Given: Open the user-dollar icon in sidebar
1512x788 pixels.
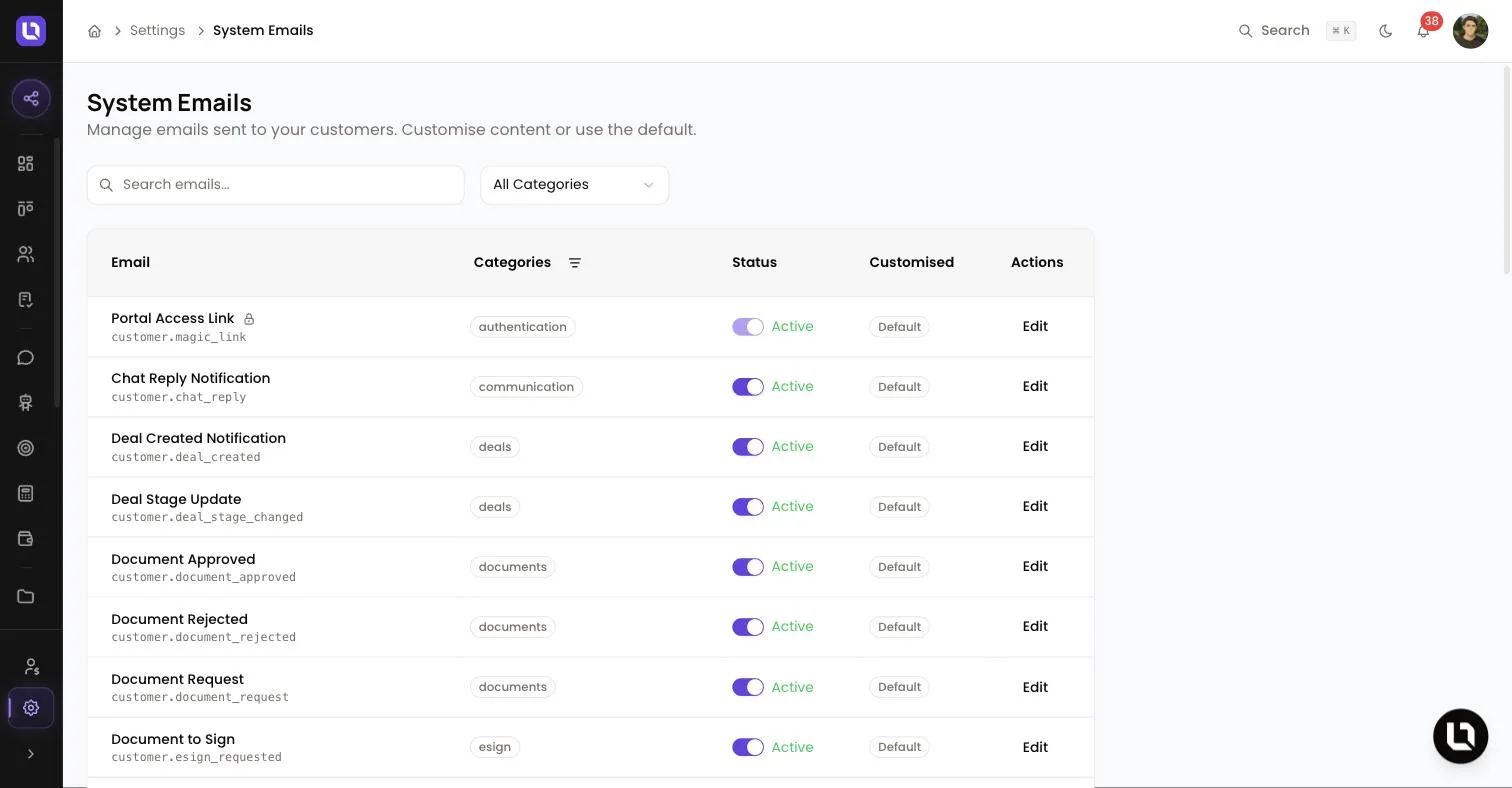Looking at the screenshot, I should (31, 666).
